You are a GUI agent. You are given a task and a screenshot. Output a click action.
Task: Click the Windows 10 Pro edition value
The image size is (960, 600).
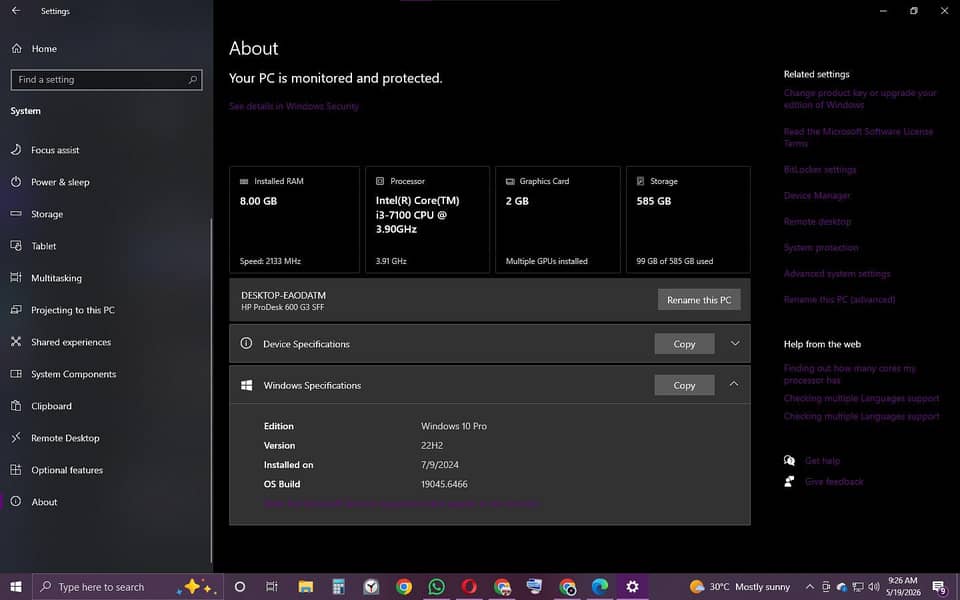[x=454, y=426]
